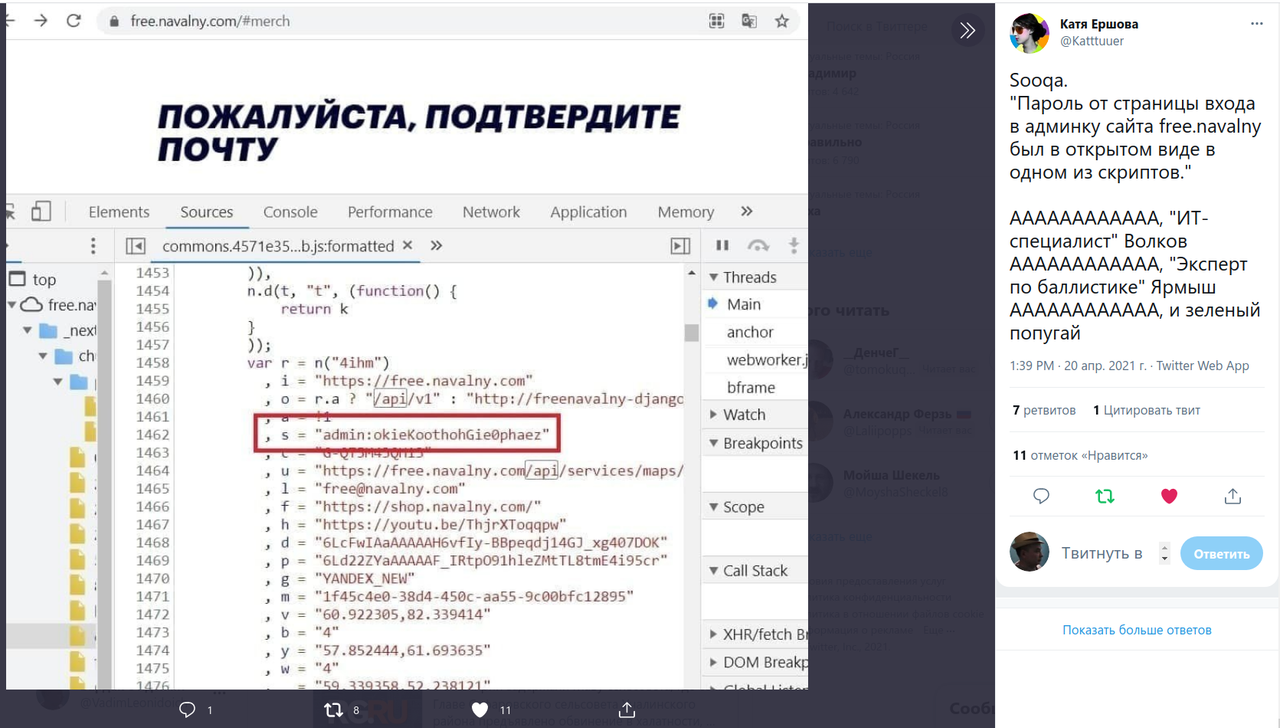Collapse the free.navalny domain tree node
Image resolution: width=1280 pixels, height=728 pixels.
click(13, 305)
